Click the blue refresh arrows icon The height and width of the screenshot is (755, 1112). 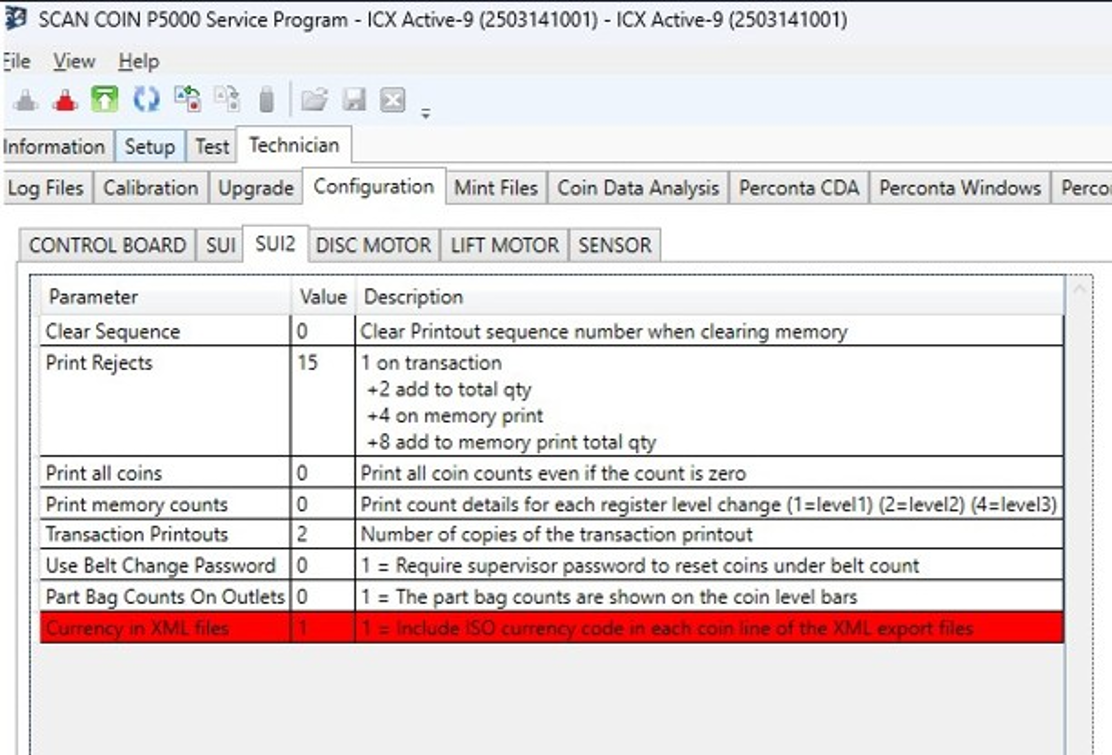[147, 99]
